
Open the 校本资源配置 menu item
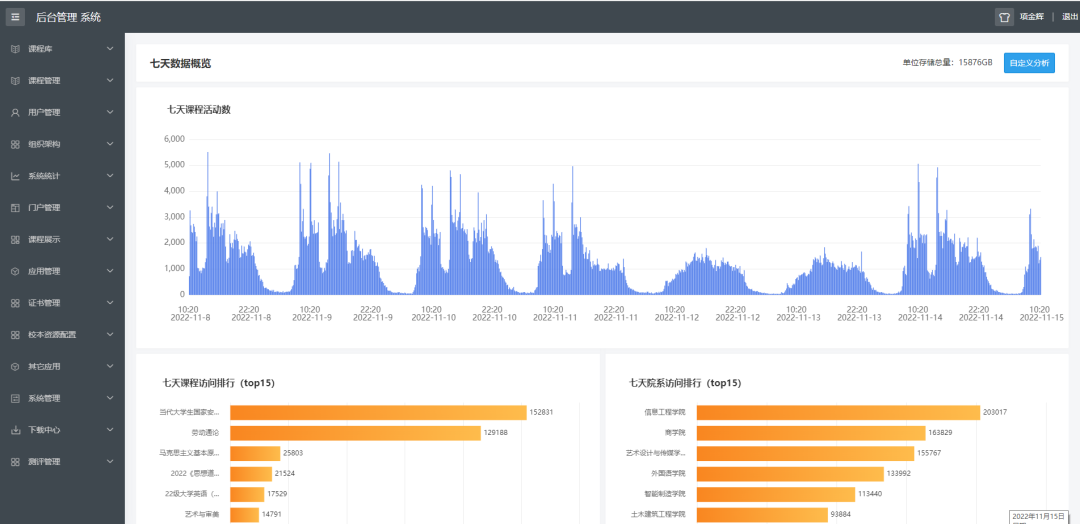pyautogui.click(x=52, y=335)
